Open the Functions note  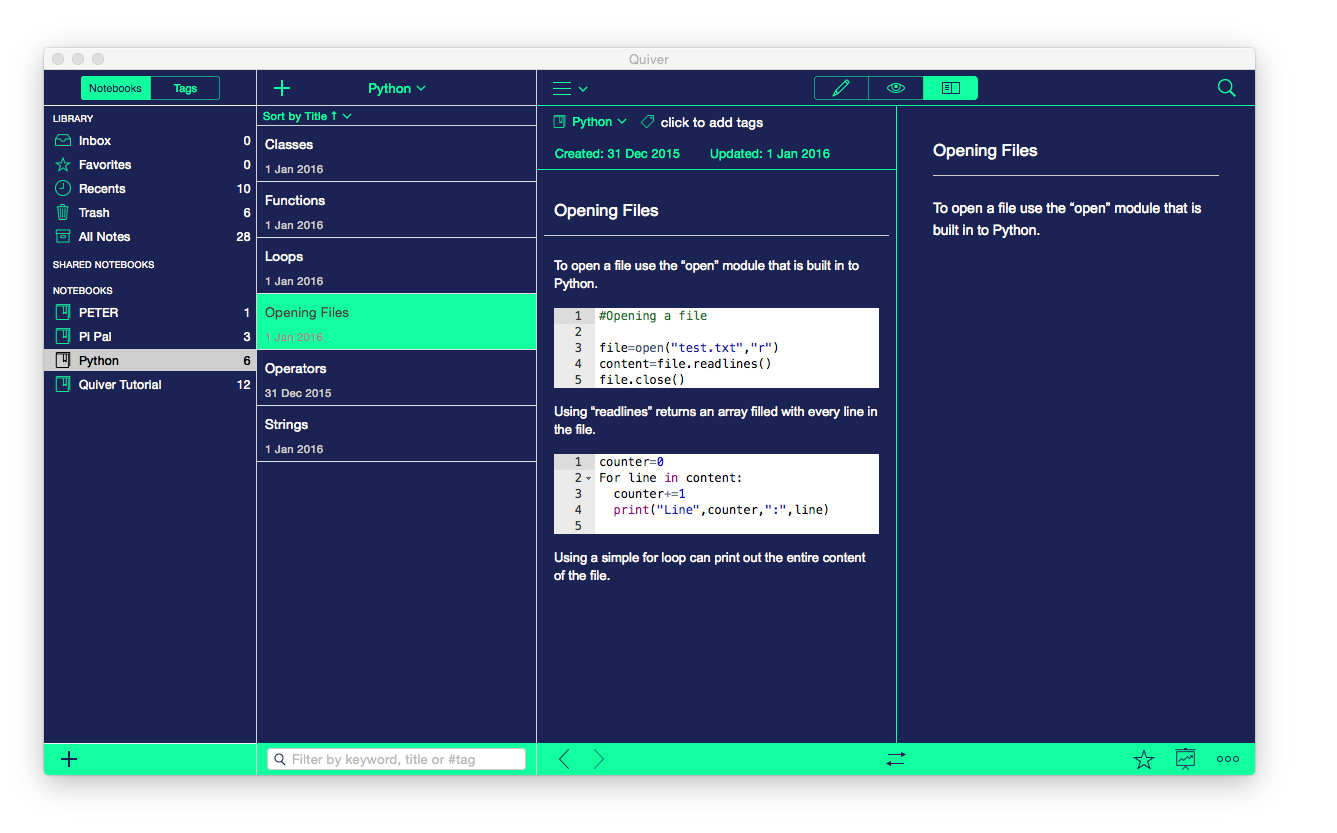tap(397, 210)
